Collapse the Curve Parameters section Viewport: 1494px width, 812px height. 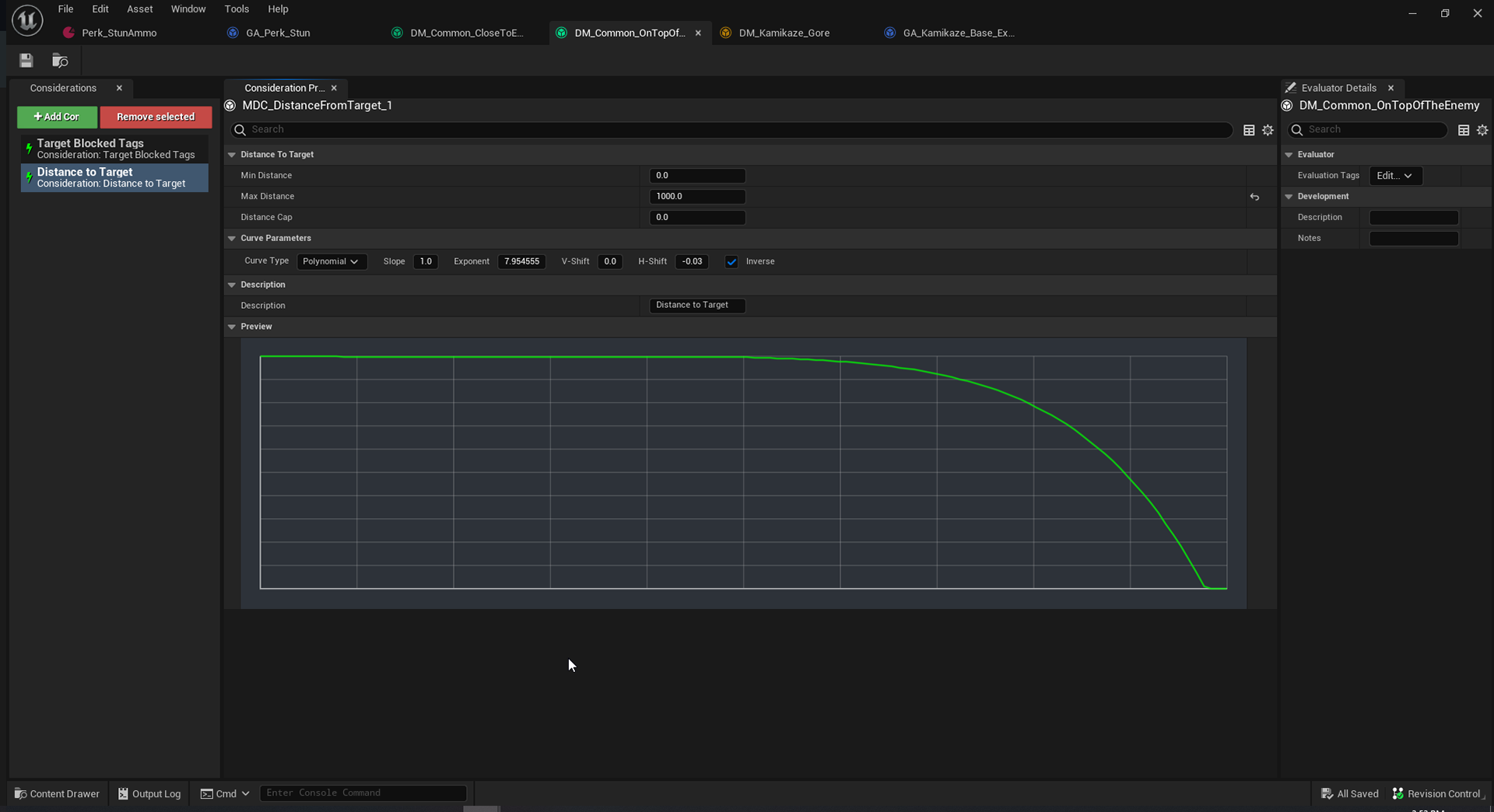(232, 238)
